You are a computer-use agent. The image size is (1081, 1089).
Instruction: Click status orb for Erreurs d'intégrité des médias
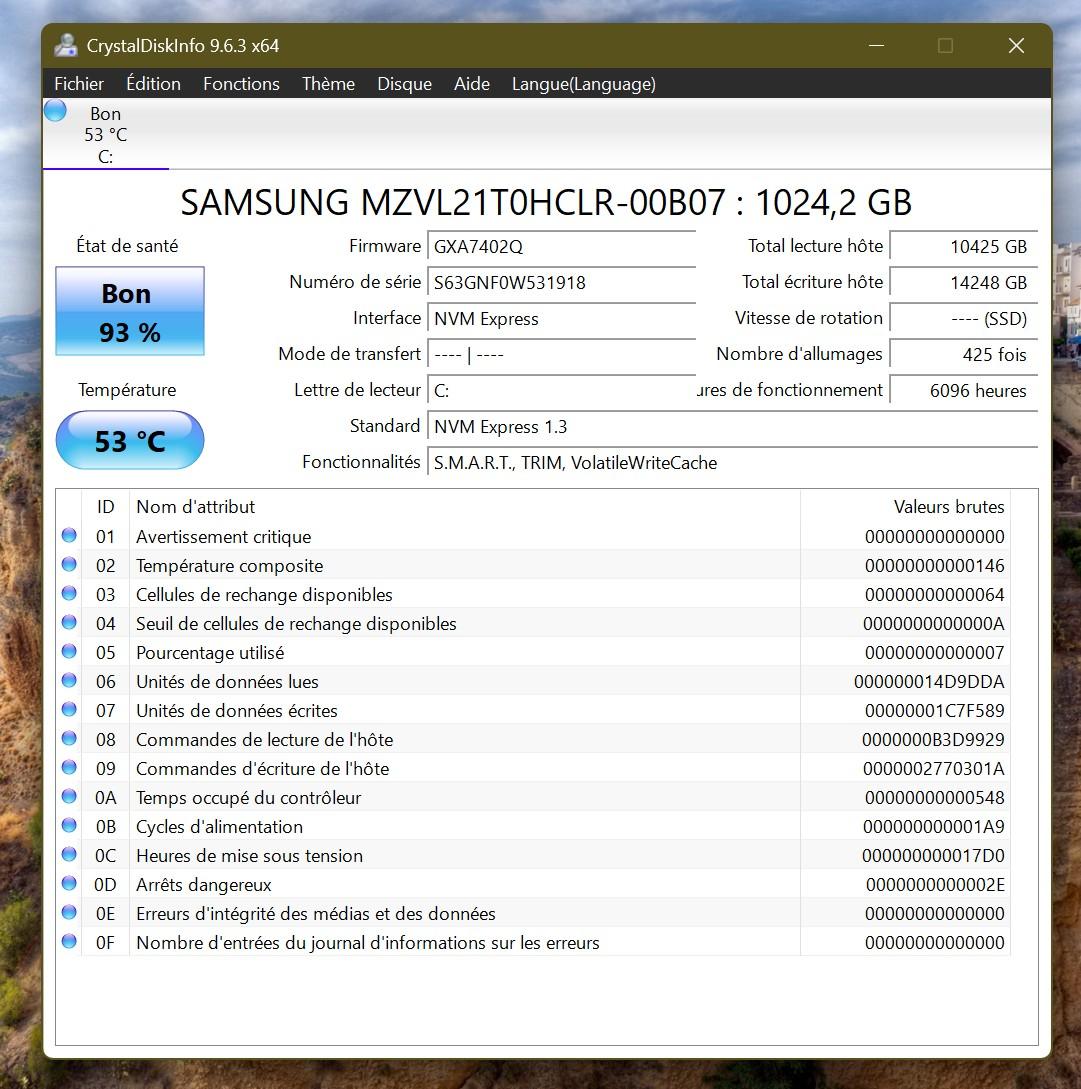69,913
